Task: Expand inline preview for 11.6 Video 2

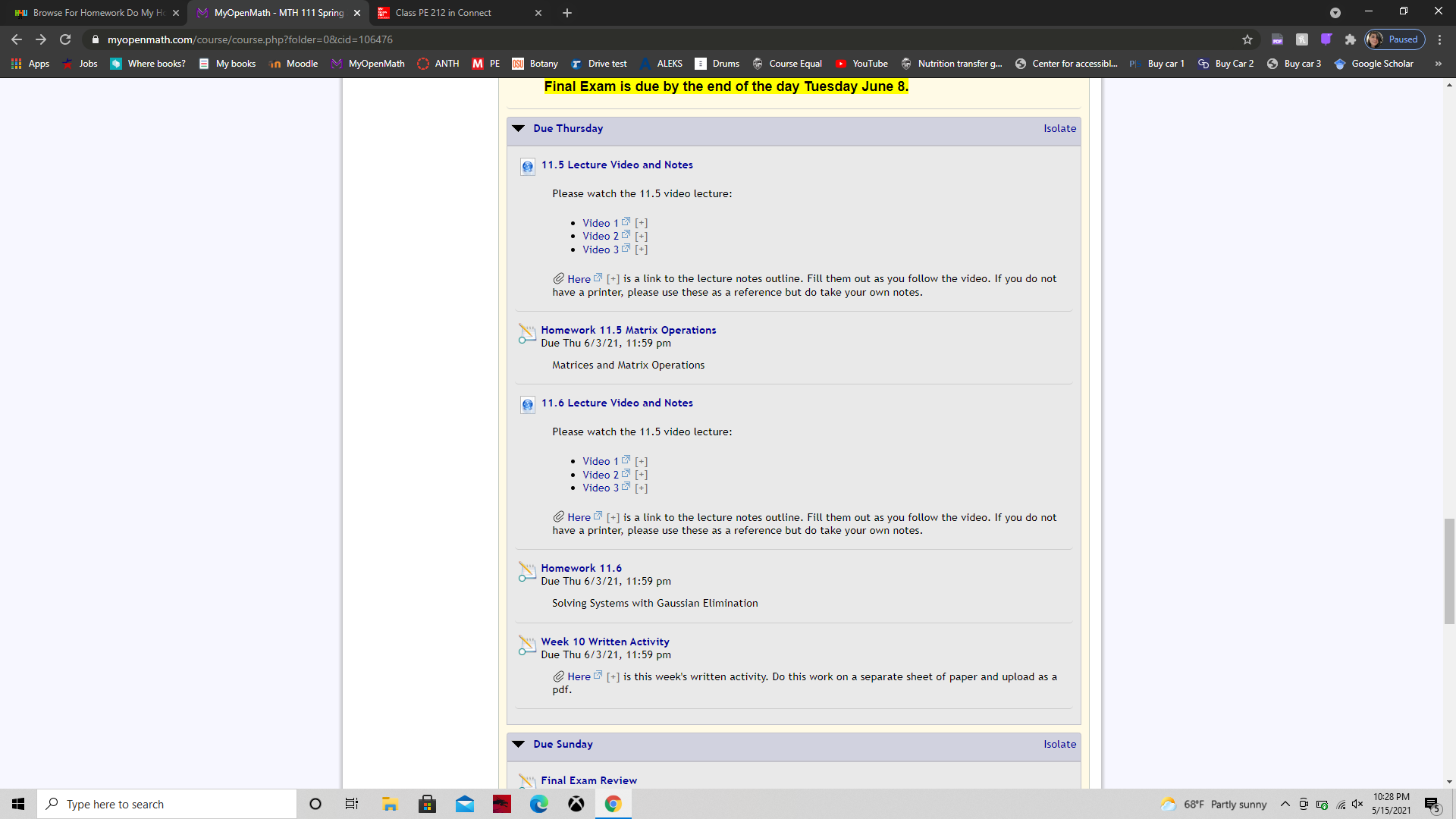Action: pyautogui.click(x=642, y=475)
